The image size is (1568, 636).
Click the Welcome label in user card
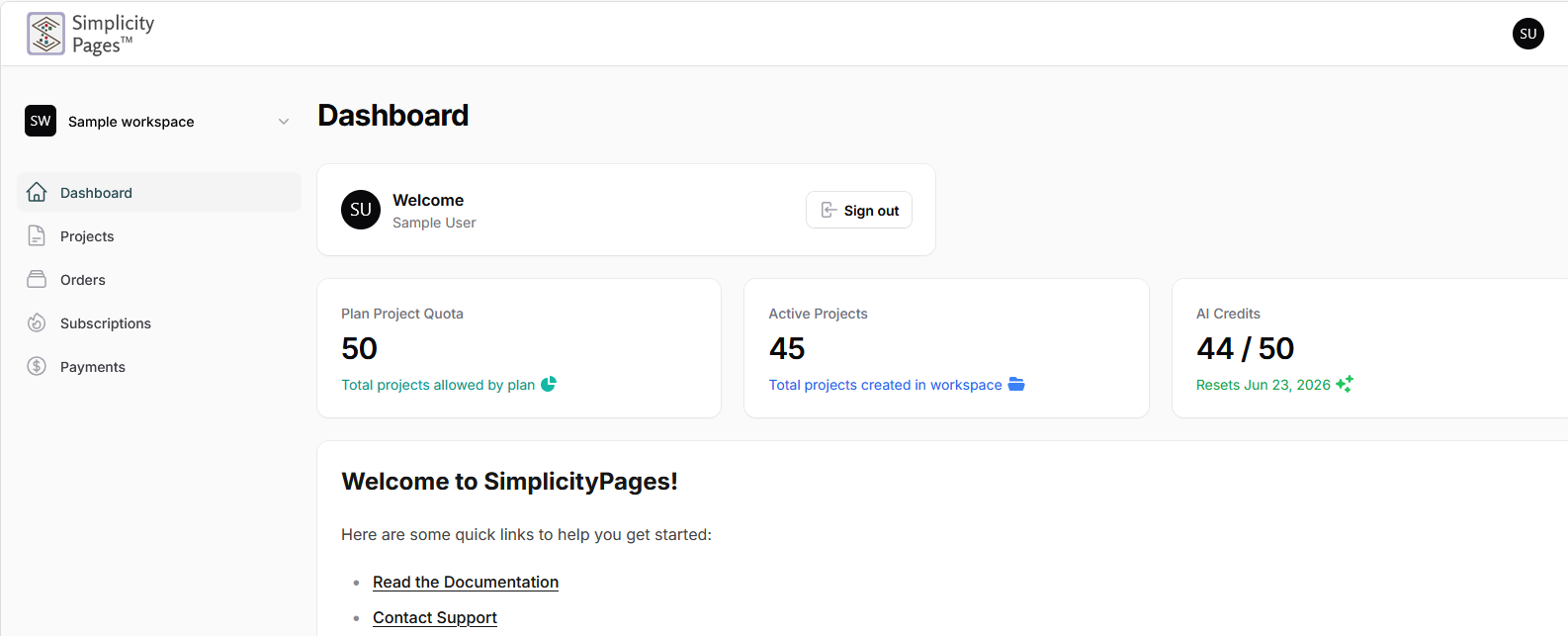coord(428,200)
